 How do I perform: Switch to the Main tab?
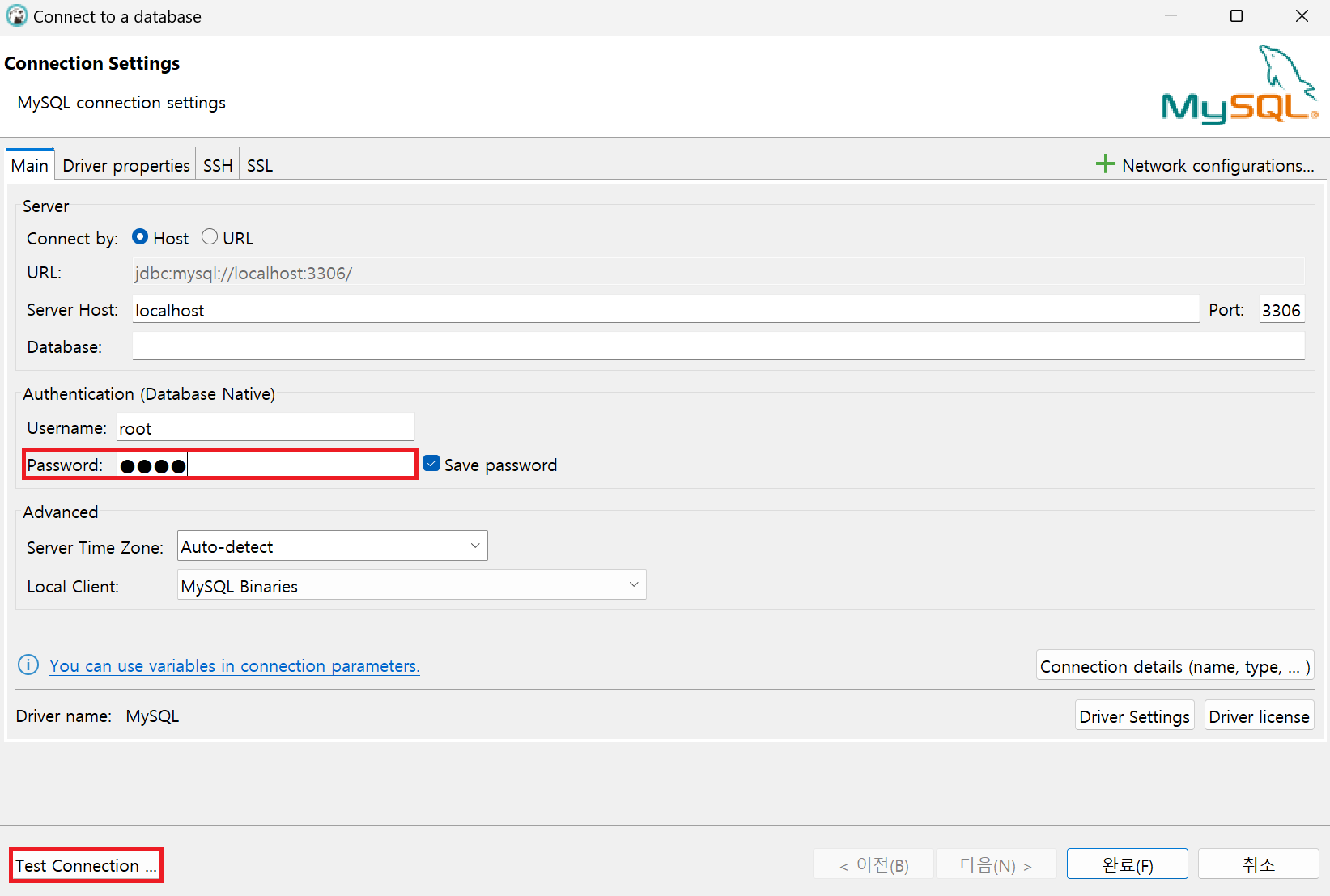pyautogui.click(x=30, y=165)
